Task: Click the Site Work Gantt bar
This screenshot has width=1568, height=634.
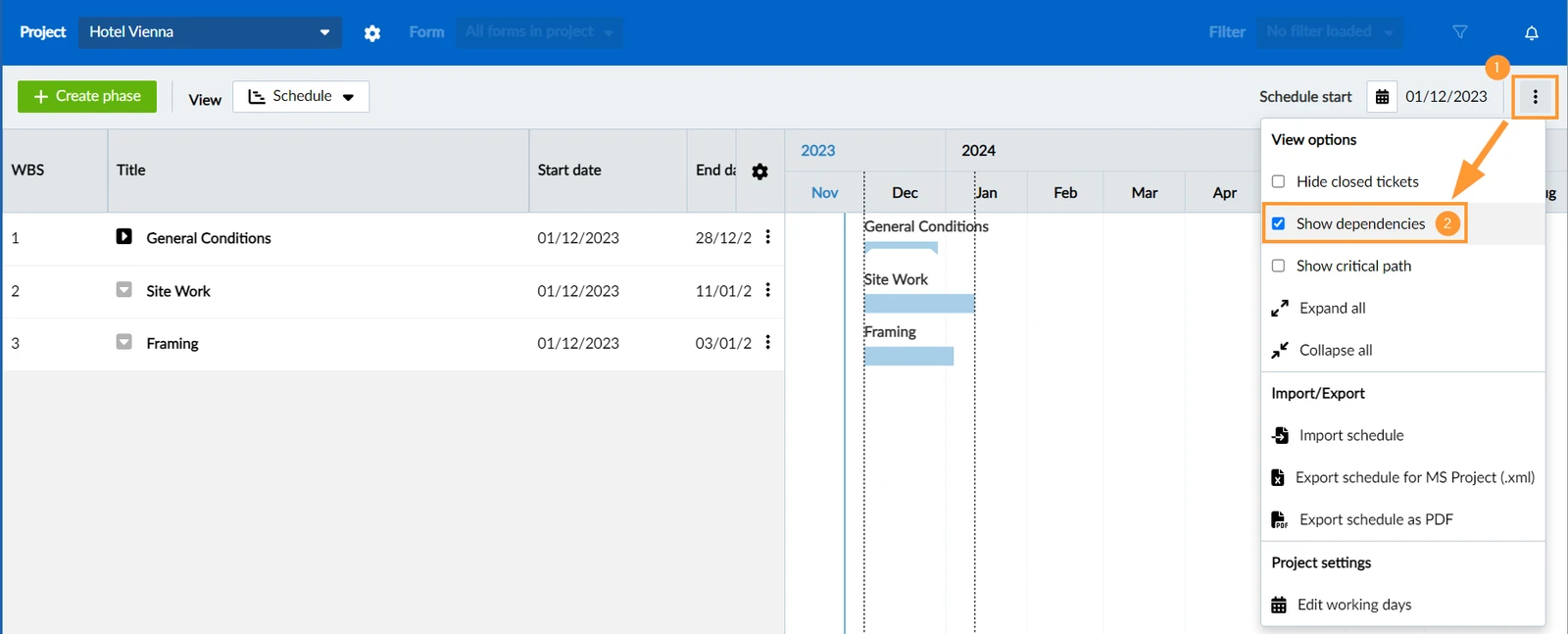Action: click(919, 304)
